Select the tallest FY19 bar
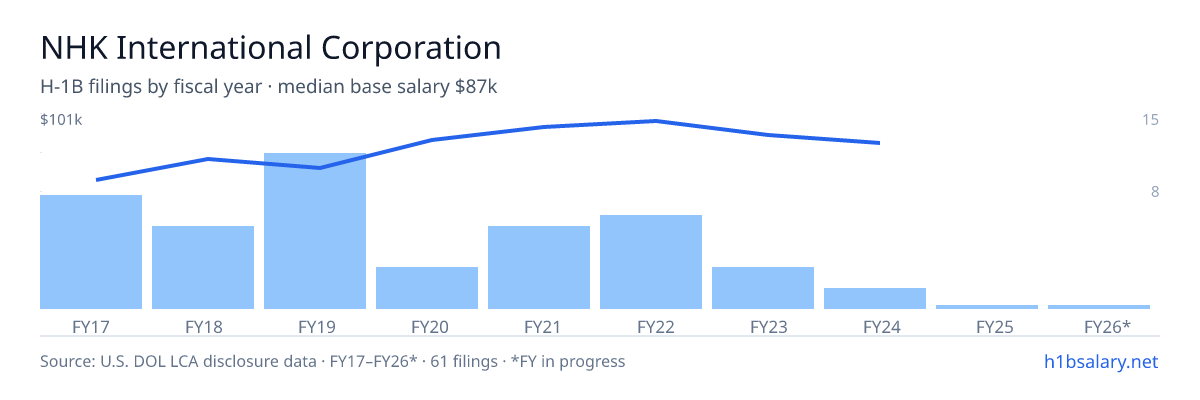1200x400 pixels. (x=315, y=231)
